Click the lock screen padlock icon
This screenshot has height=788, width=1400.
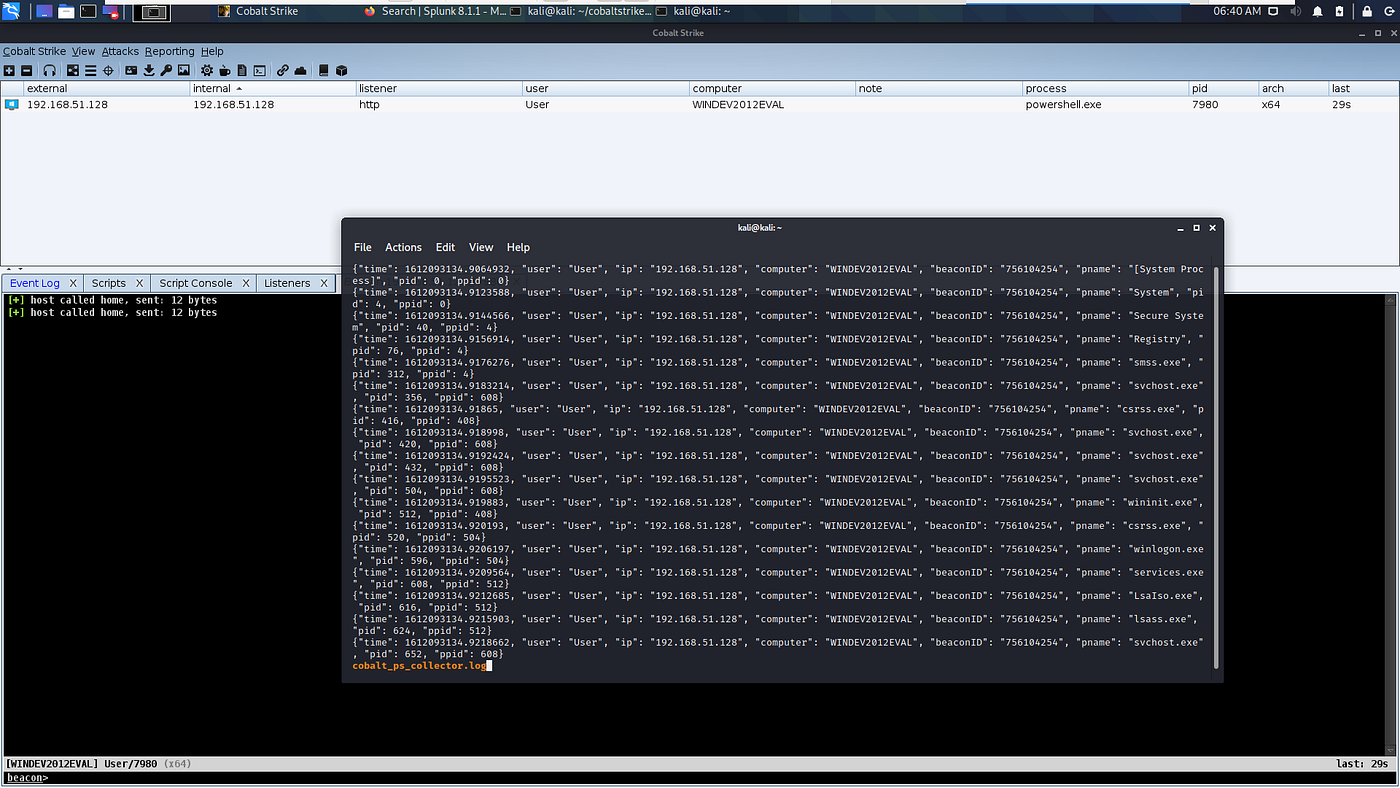tap(1367, 12)
